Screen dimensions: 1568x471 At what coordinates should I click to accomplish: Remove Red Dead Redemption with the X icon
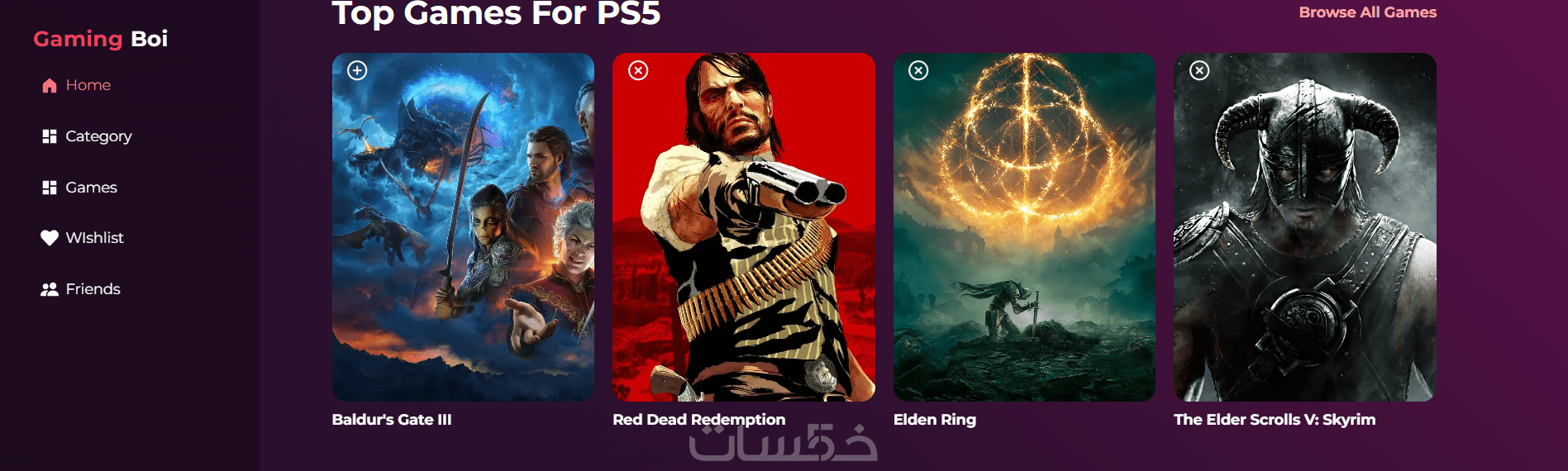pos(638,70)
